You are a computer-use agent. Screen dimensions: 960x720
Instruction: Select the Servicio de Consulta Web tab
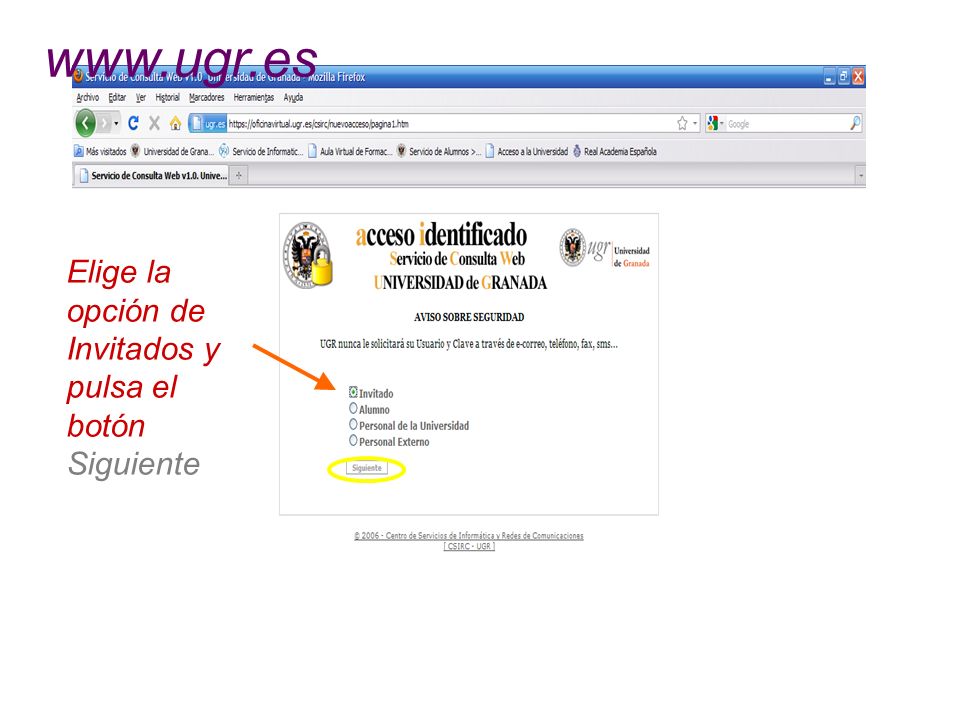click(x=151, y=176)
